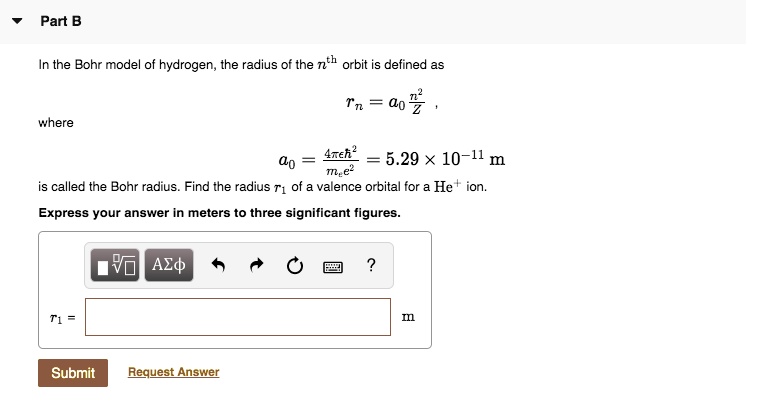Collapse Part B disclosure triangle
The height and width of the screenshot is (410, 763).
point(17,21)
